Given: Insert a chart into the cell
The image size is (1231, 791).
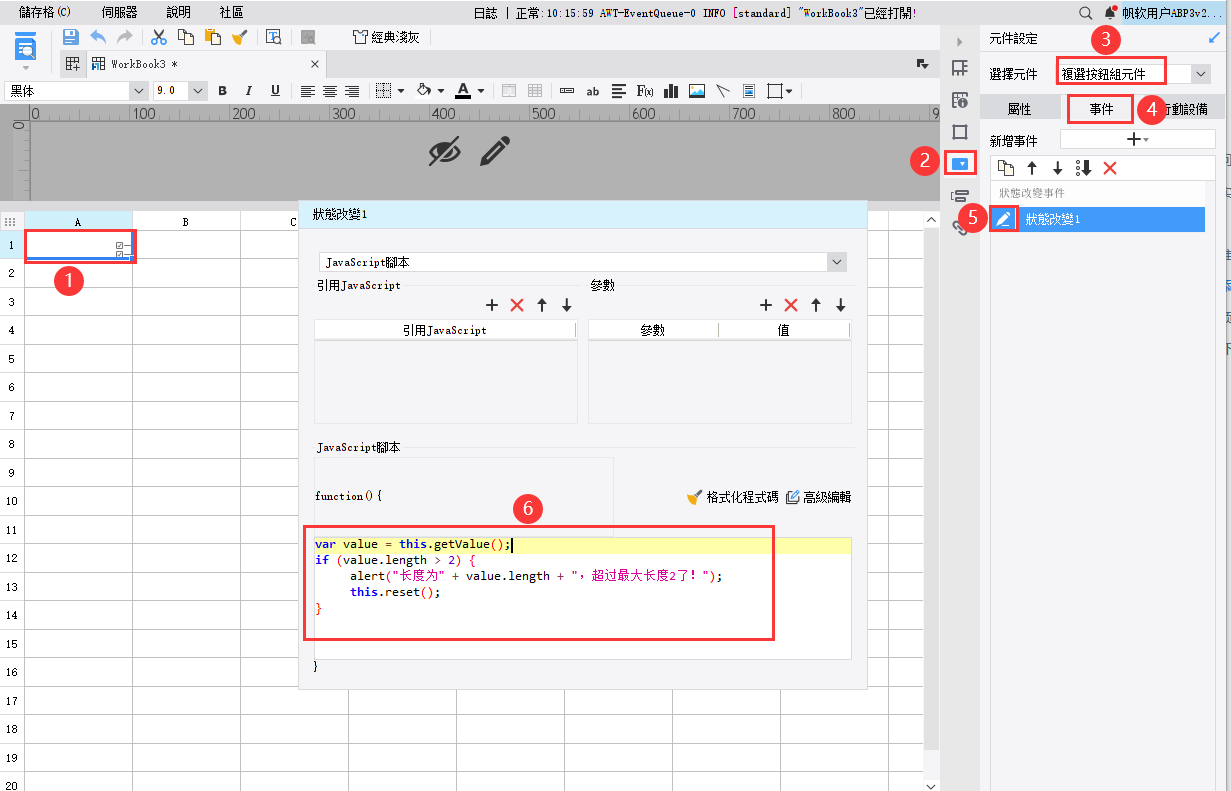Looking at the screenshot, I should point(671,91).
